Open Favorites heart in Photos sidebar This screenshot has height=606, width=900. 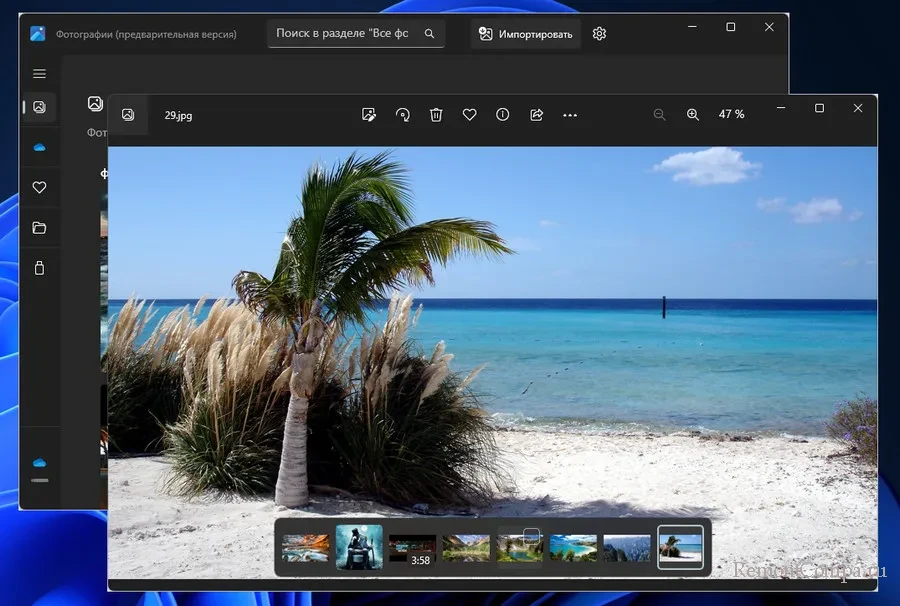tap(40, 187)
